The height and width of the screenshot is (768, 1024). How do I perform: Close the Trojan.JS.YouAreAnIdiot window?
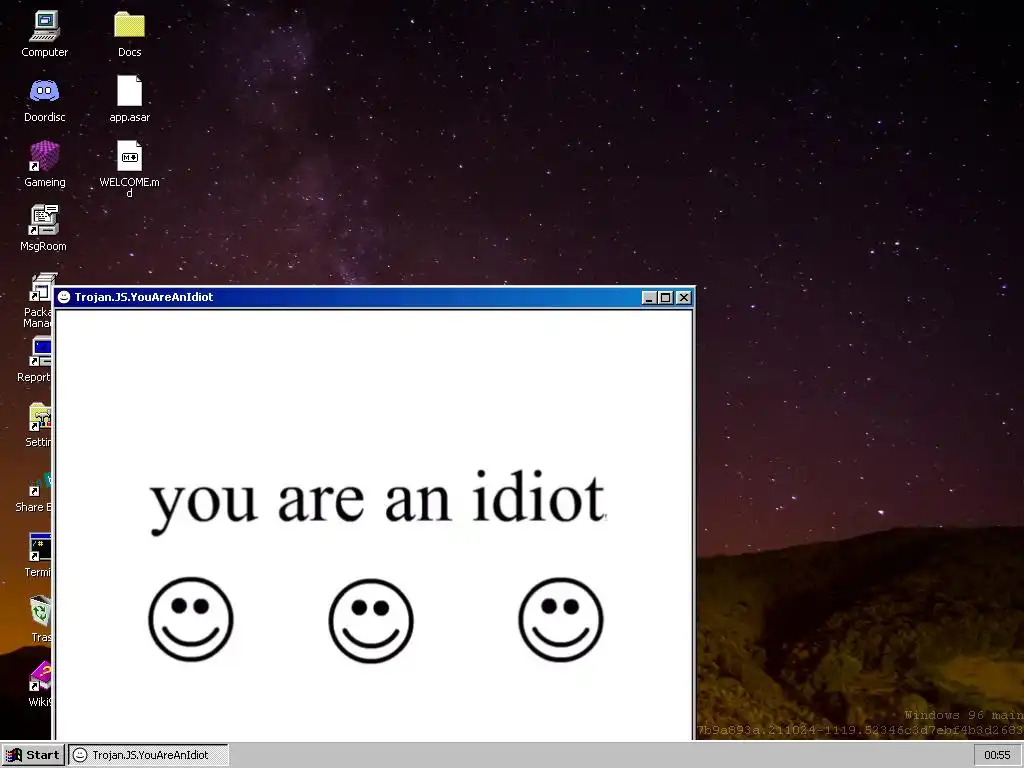click(x=684, y=298)
